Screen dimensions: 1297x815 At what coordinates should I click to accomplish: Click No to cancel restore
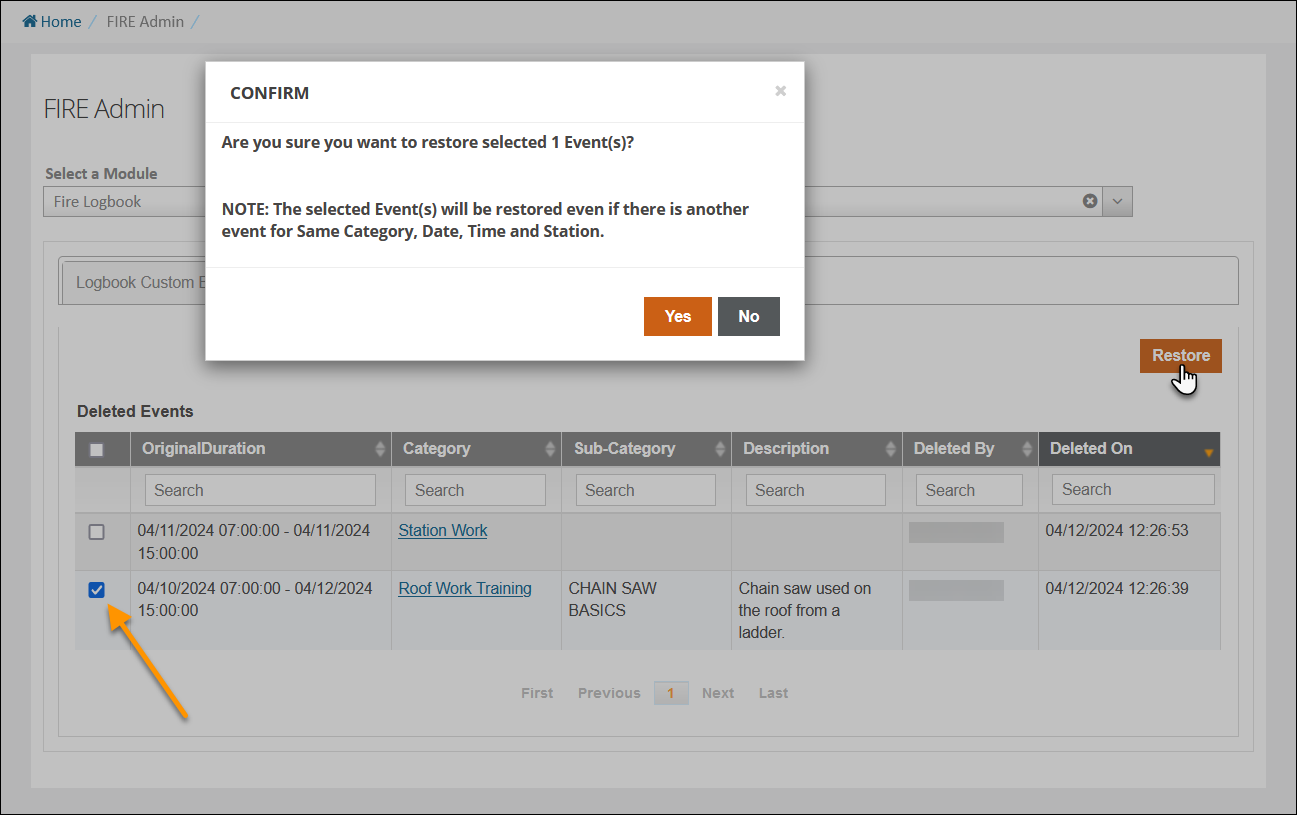point(748,316)
